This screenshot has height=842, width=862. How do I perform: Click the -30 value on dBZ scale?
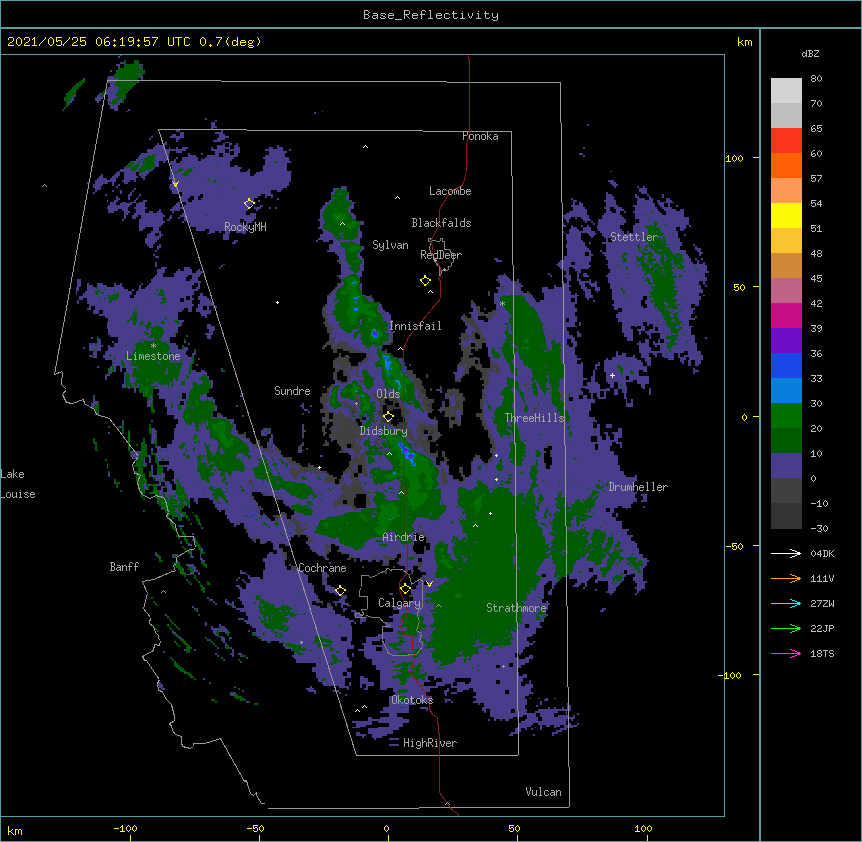tap(819, 529)
